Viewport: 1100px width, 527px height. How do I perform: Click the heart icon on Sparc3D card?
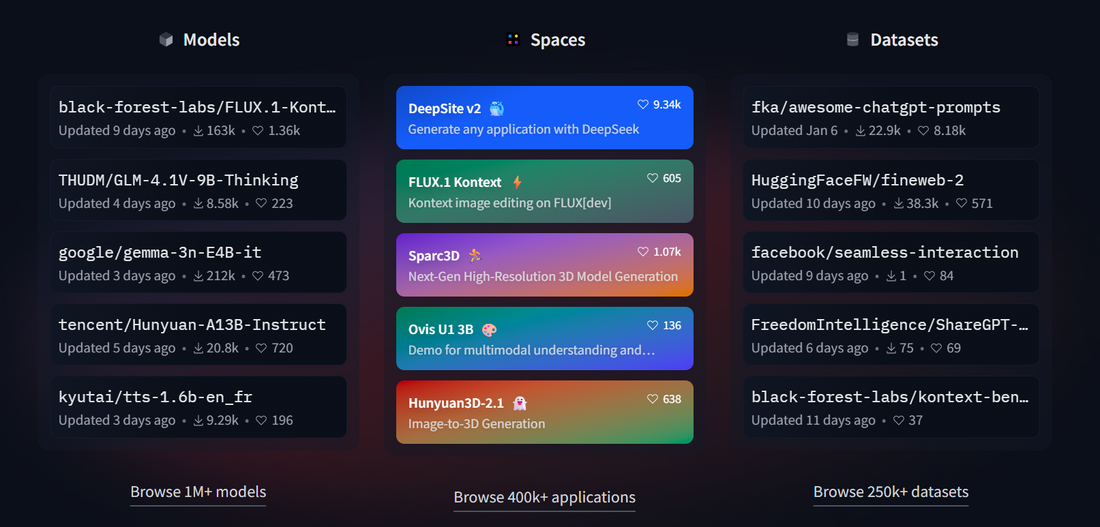tap(644, 252)
